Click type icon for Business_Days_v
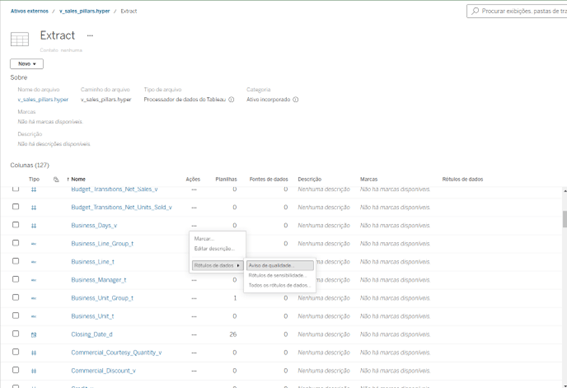 point(34,226)
